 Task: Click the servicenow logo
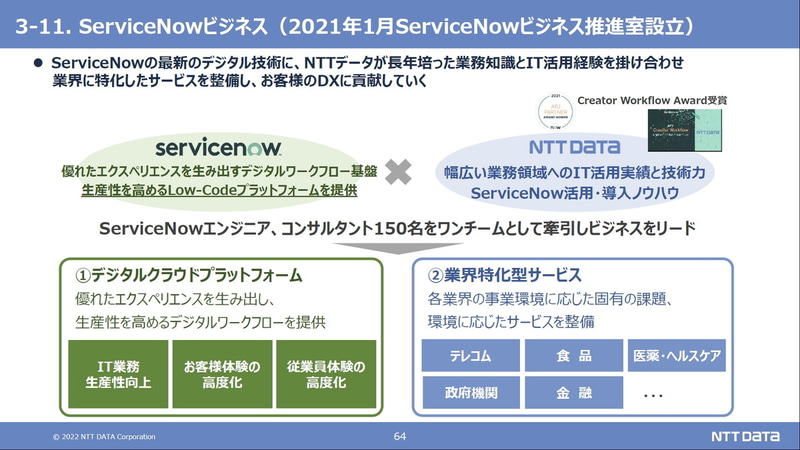coord(218,147)
